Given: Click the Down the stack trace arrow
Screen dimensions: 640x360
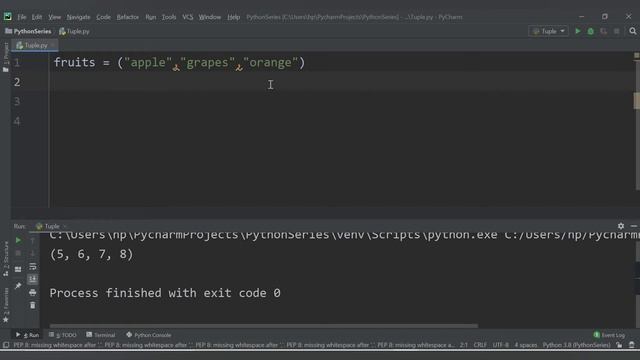Looking at the screenshot, I should [33, 253].
